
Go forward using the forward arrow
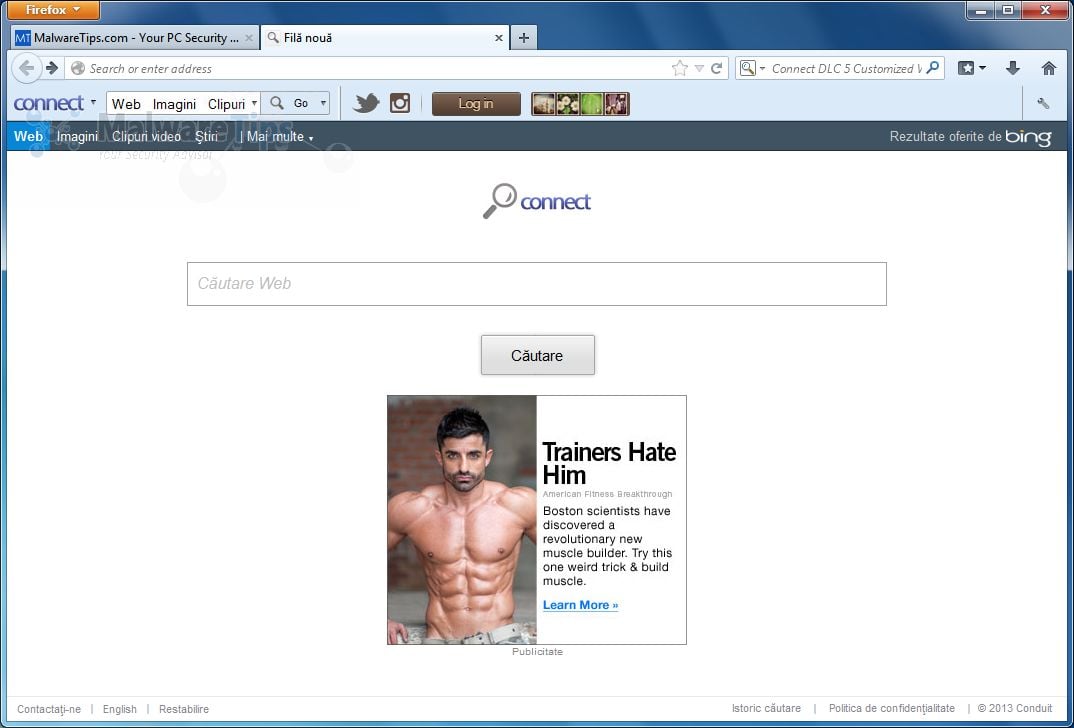[x=52, y=68]
